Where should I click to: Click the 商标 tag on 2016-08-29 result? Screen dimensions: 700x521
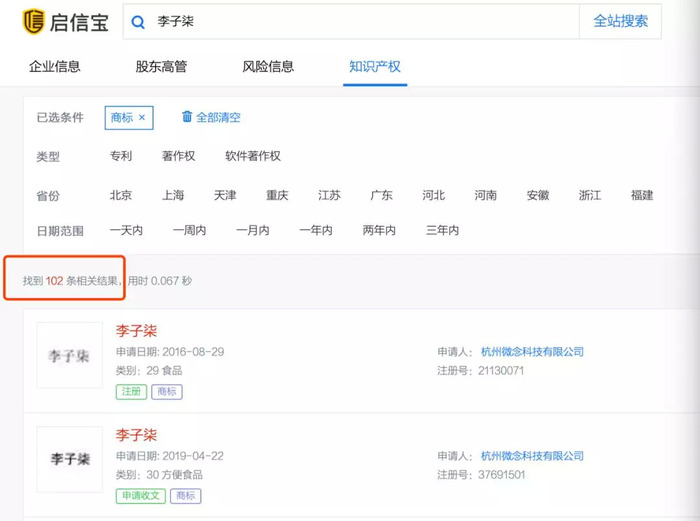(x=167, y=392)
